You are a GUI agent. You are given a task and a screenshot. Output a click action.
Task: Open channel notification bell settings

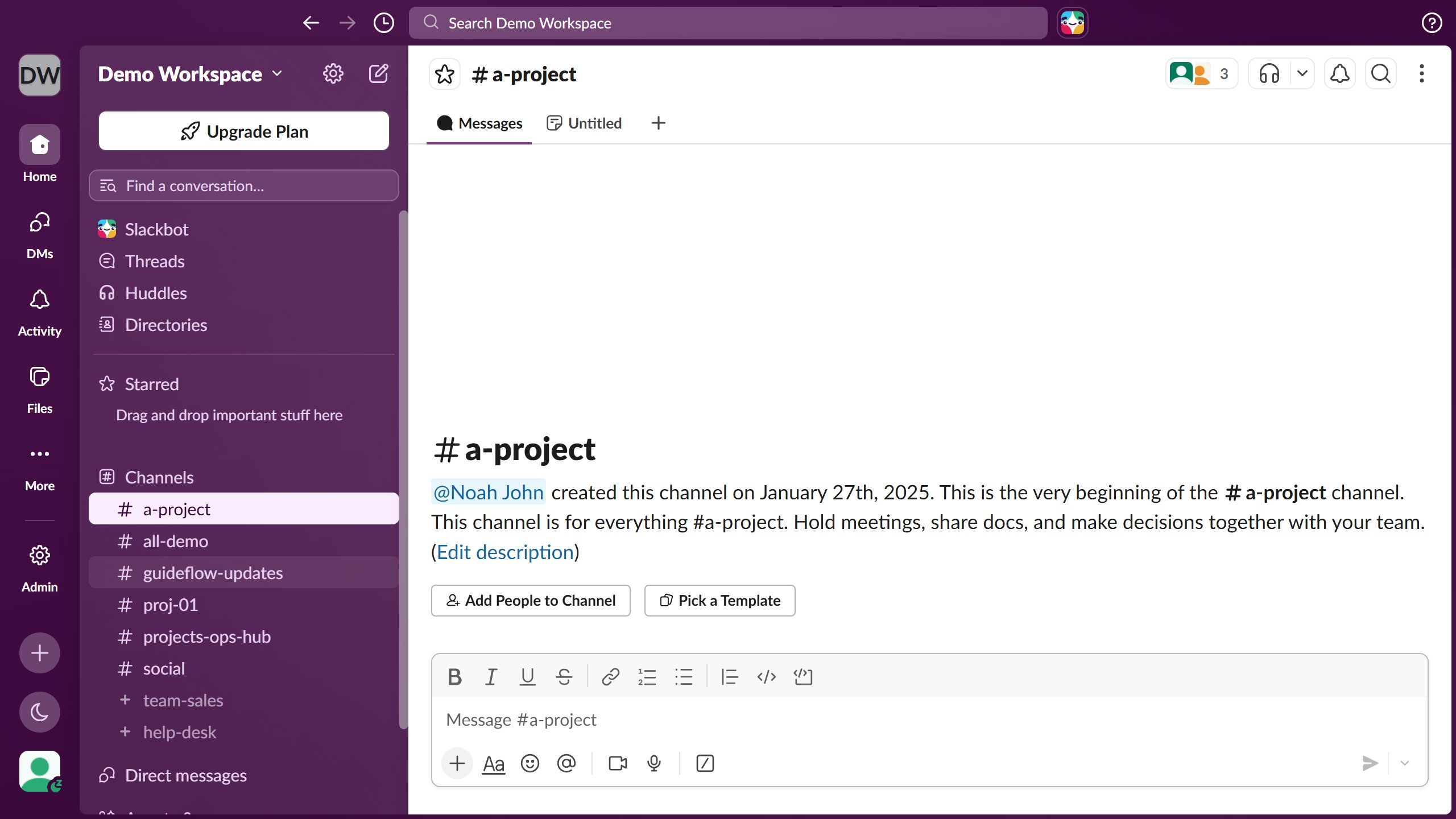[1340, 74]
